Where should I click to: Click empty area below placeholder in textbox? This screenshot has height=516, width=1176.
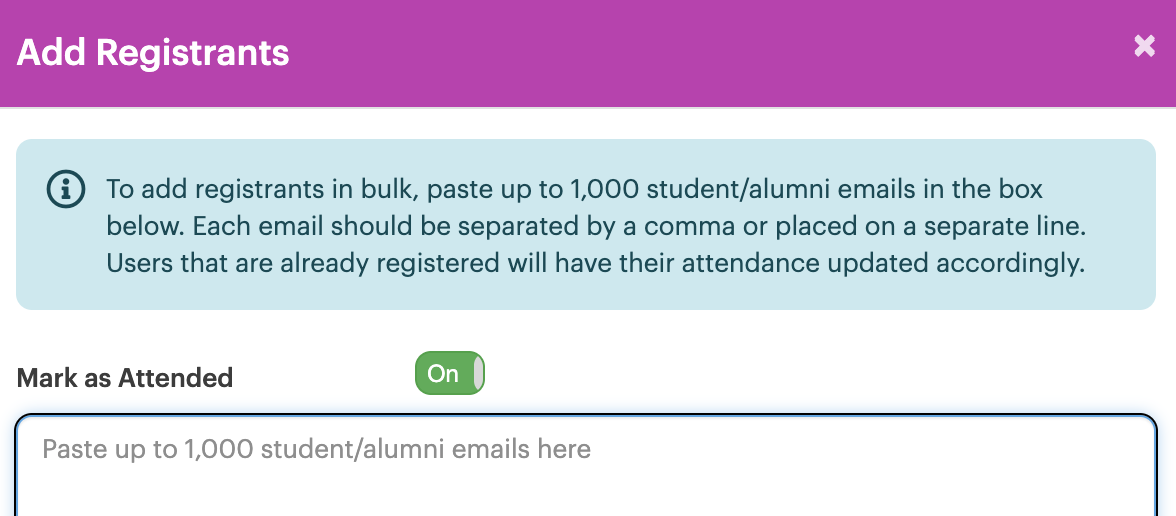click(x=586, y=491)
